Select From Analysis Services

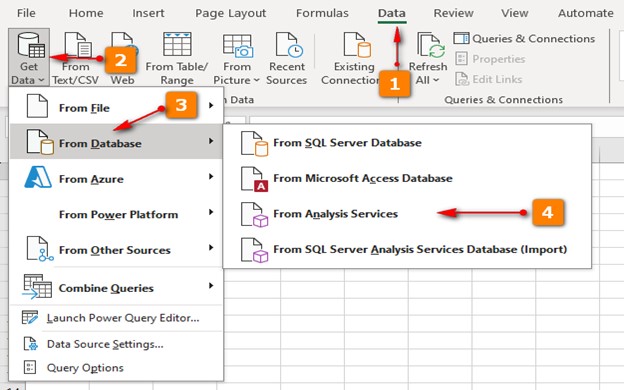(407, 214)
